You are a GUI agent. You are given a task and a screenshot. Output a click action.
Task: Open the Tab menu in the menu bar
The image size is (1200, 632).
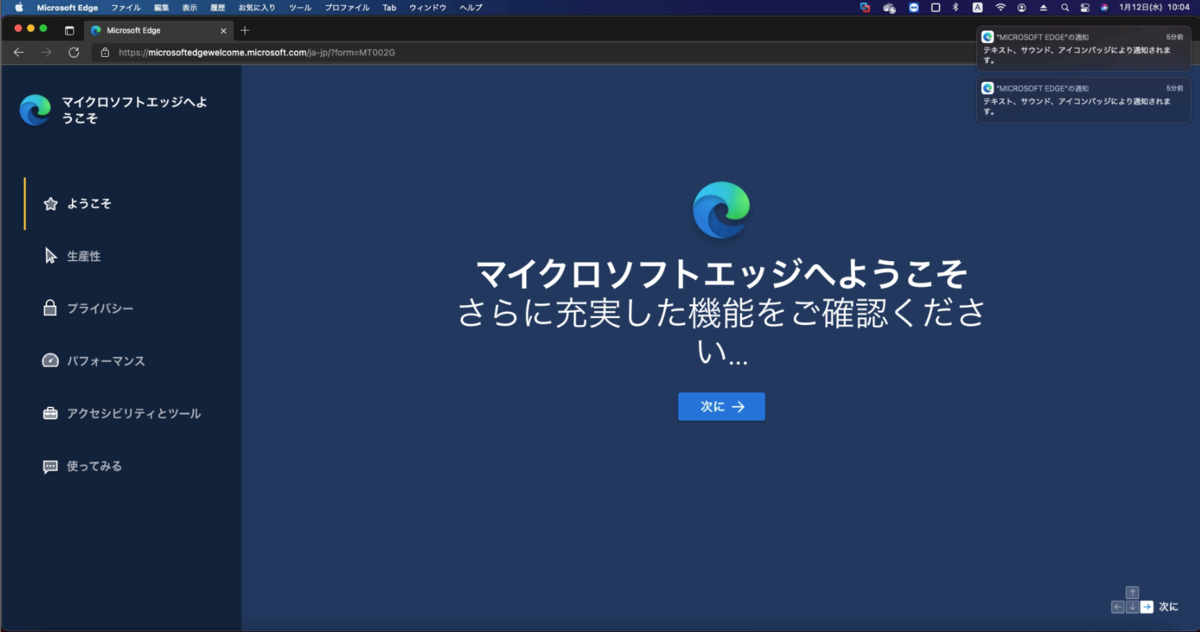tap(389, 7)
